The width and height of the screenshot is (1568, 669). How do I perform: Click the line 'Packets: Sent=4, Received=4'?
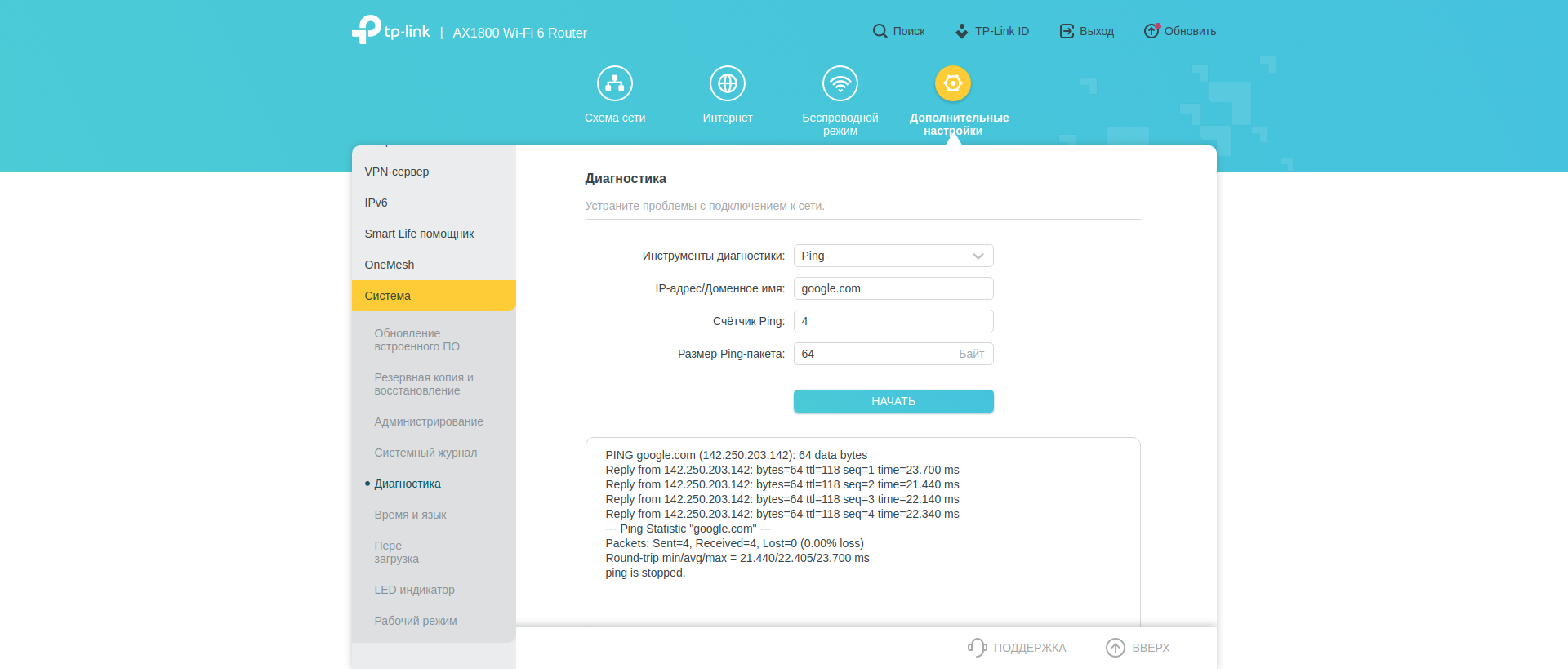point(734,543)
